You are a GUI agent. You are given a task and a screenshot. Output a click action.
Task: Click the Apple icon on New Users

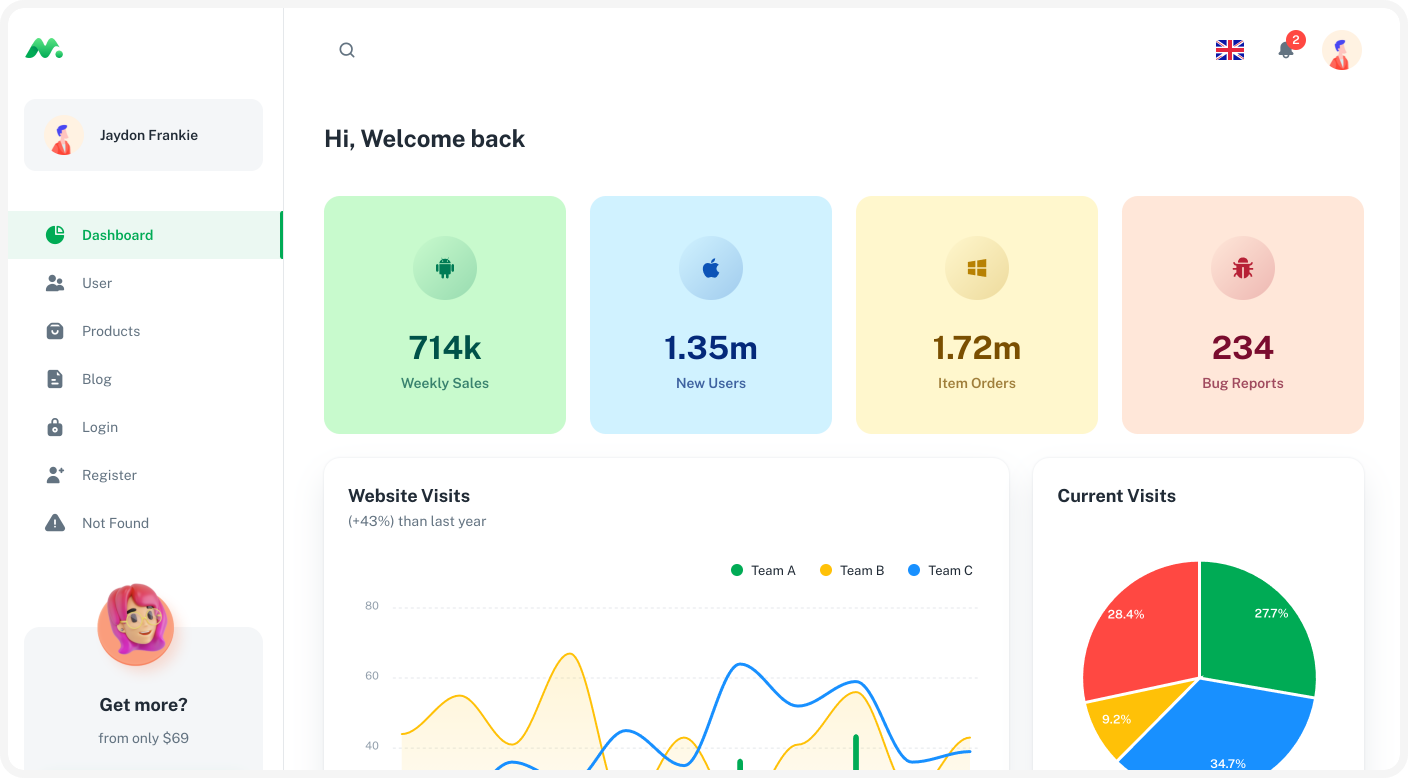point(711,268)
